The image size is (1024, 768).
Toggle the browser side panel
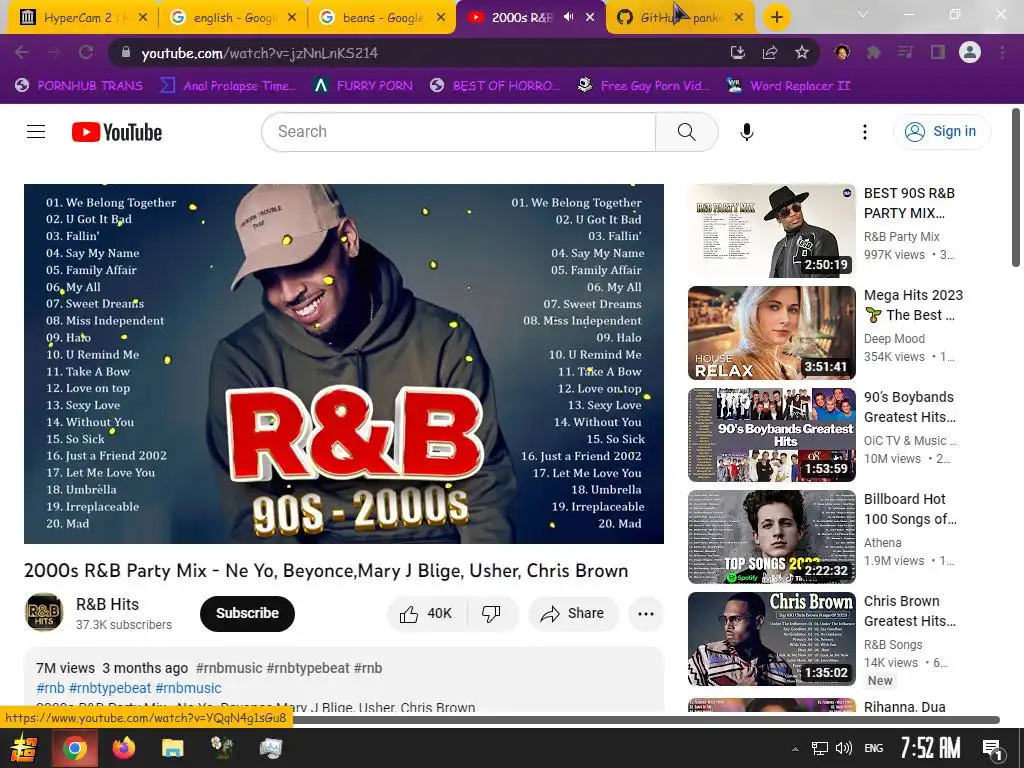(938, 52)
